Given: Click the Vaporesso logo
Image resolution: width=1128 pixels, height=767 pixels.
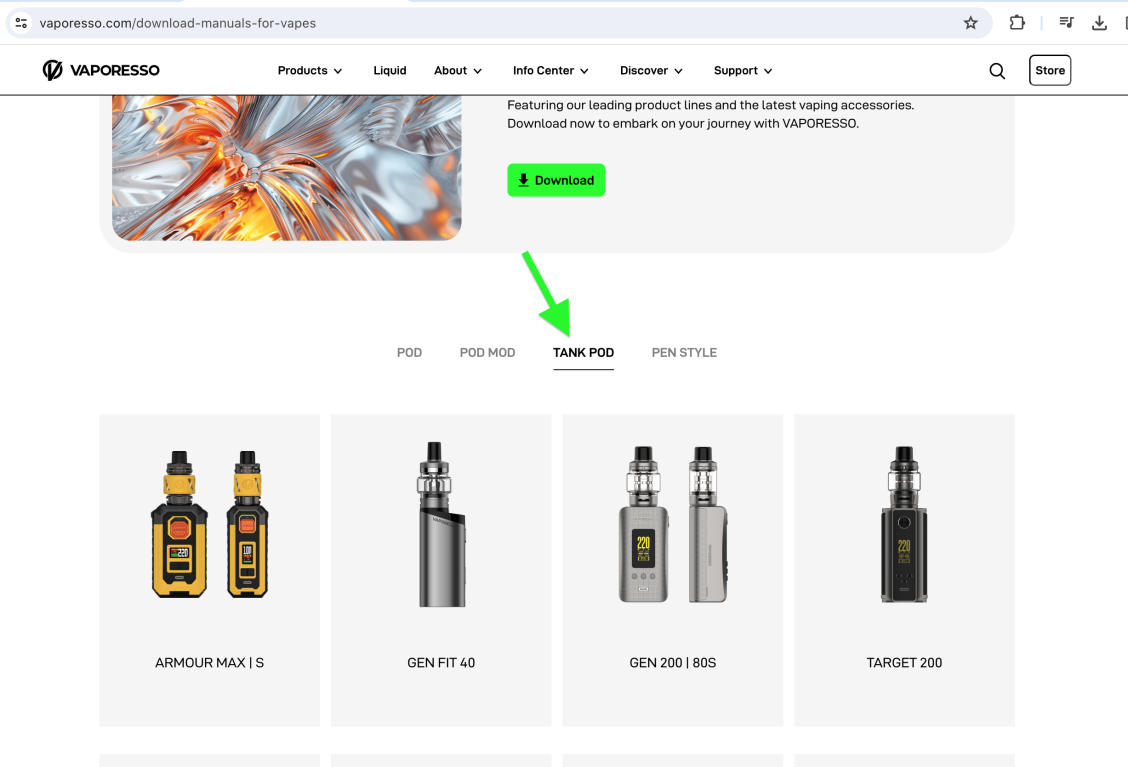Looking at the screenshot, I should 101,70.
